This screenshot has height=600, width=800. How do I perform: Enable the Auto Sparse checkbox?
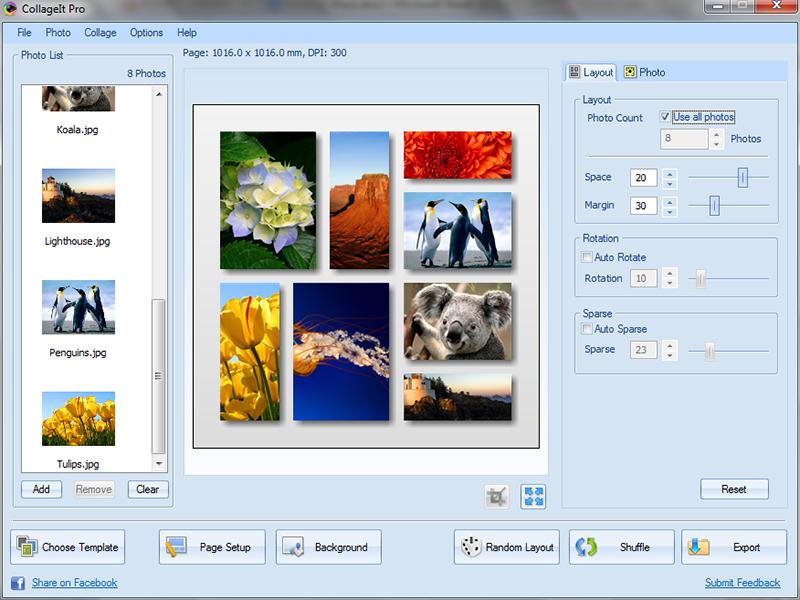[587, 329]
